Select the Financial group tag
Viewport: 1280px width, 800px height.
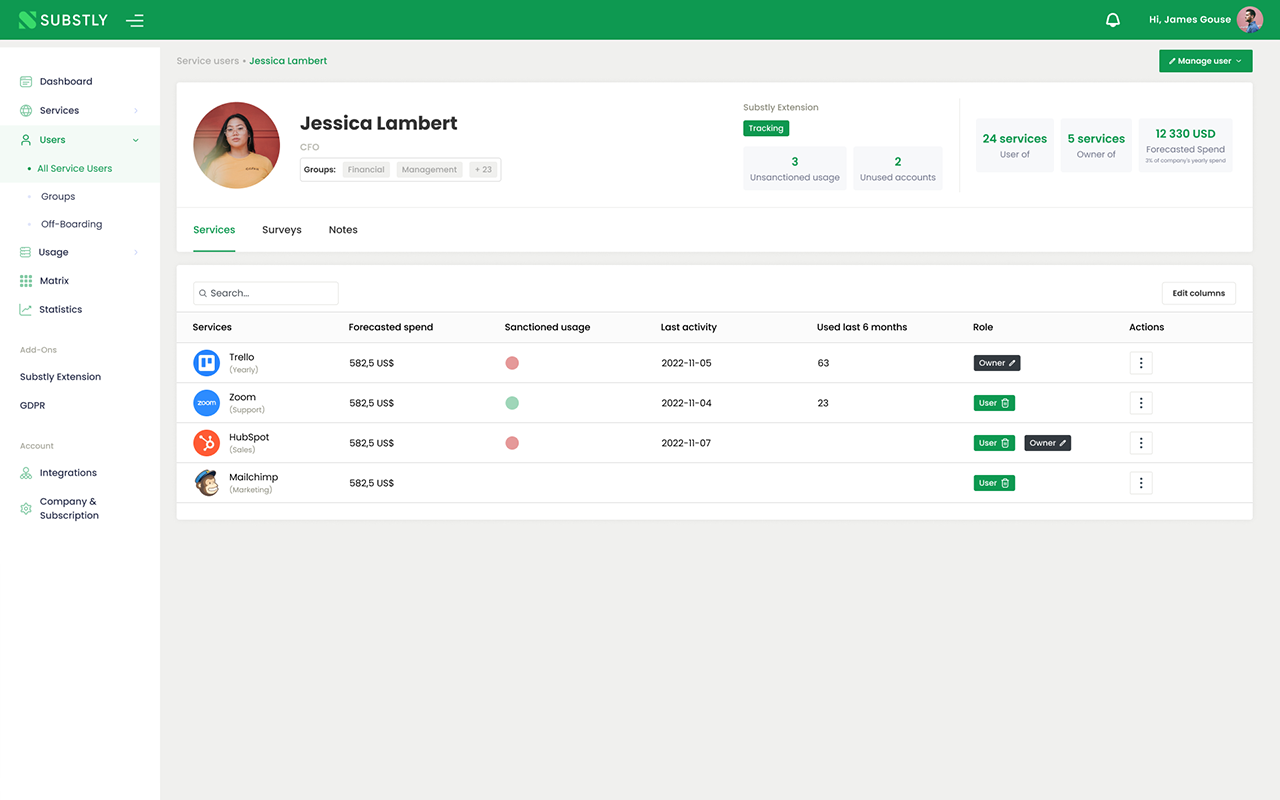366,170
